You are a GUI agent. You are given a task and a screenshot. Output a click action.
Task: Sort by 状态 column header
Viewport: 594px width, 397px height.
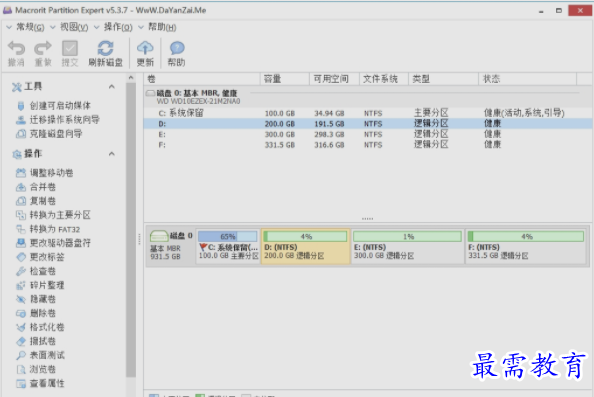tap(527, 79)
